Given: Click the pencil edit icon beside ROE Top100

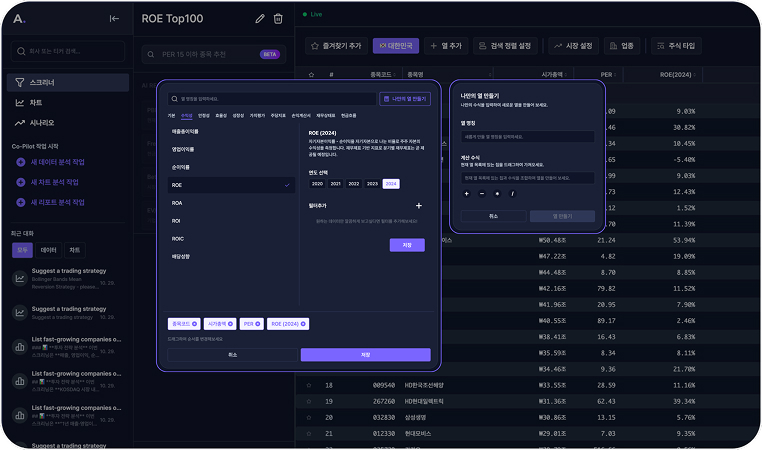Looking at the screenshot, I should (260, 18).
